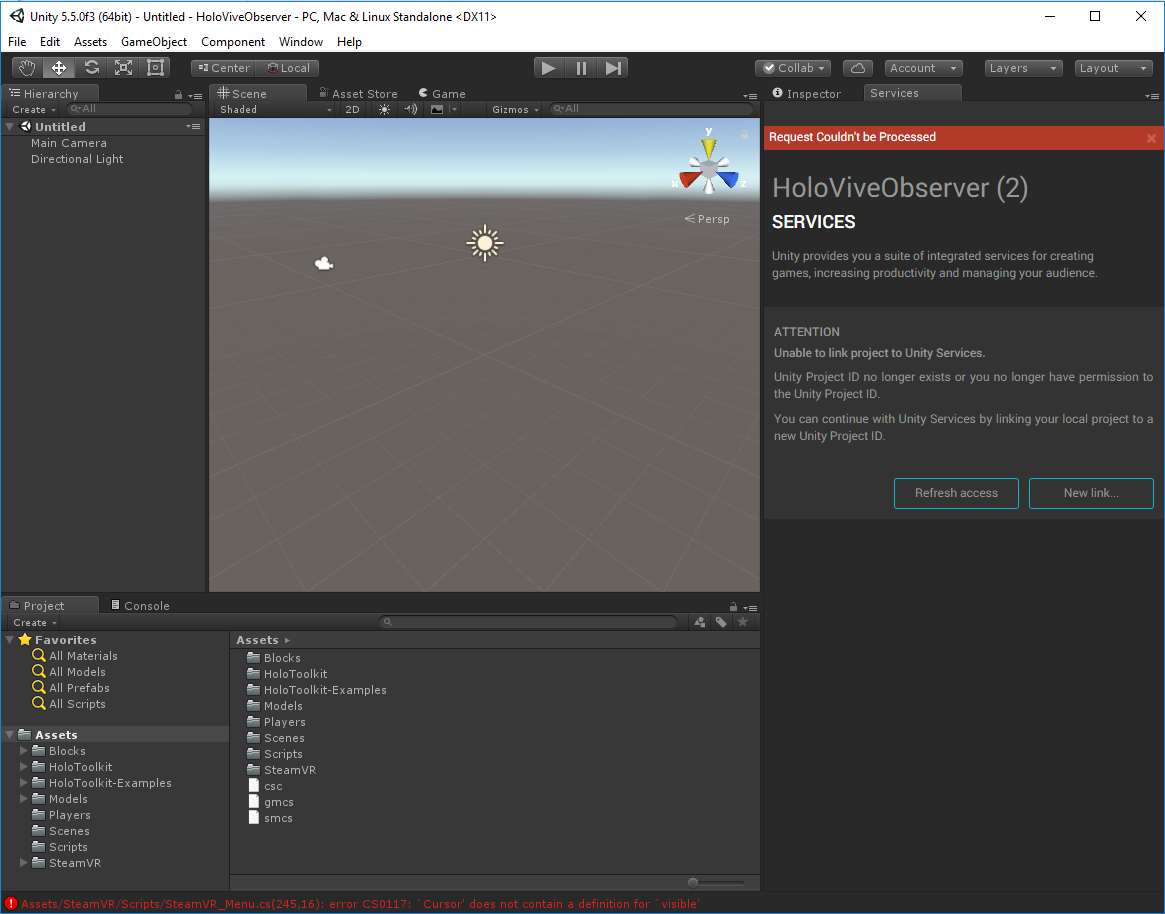Collapse the Untitled scene in Hierarchy
The image size is (1165, 914).
(10, 127)
